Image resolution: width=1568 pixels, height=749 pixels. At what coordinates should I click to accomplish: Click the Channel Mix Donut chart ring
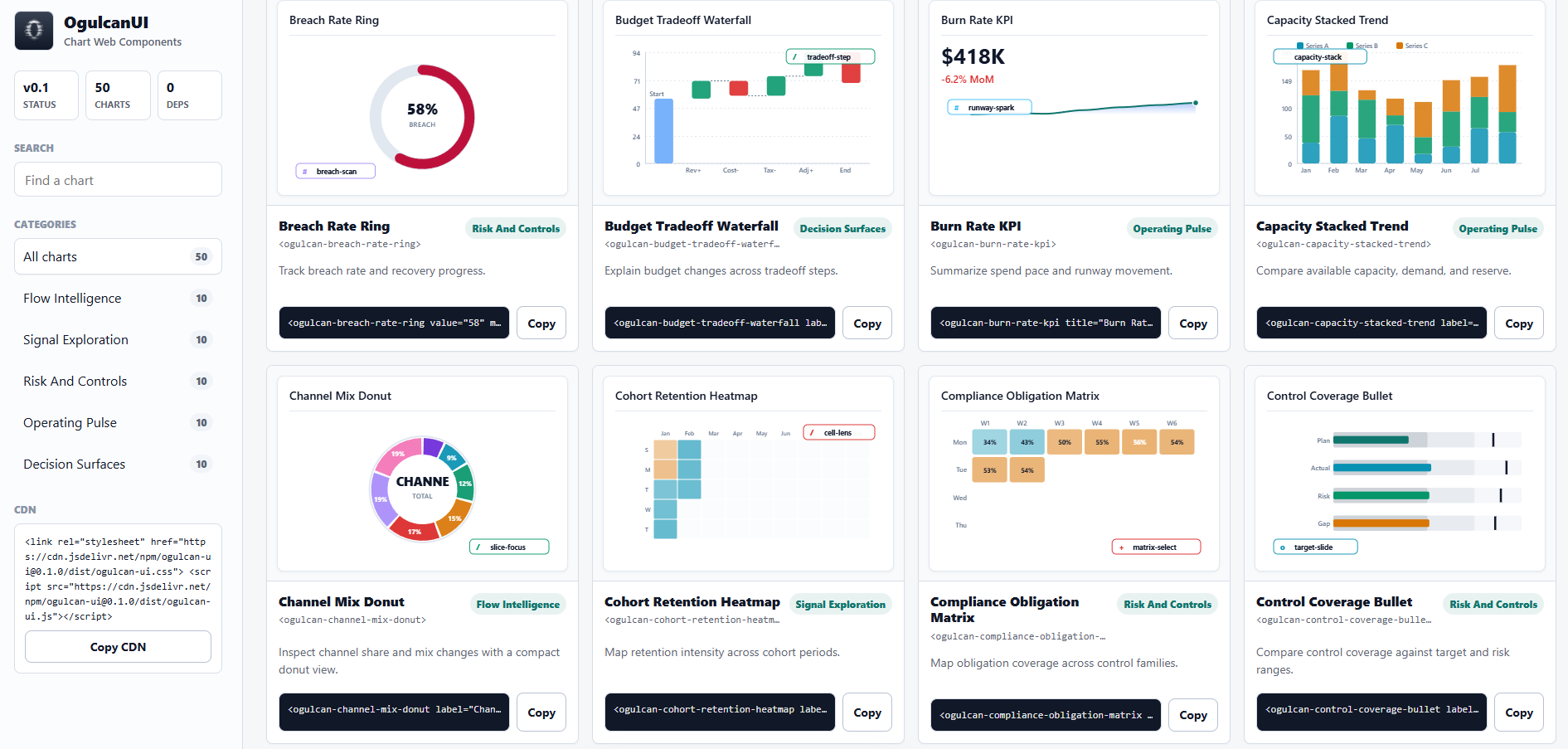[x=422, y=489]
